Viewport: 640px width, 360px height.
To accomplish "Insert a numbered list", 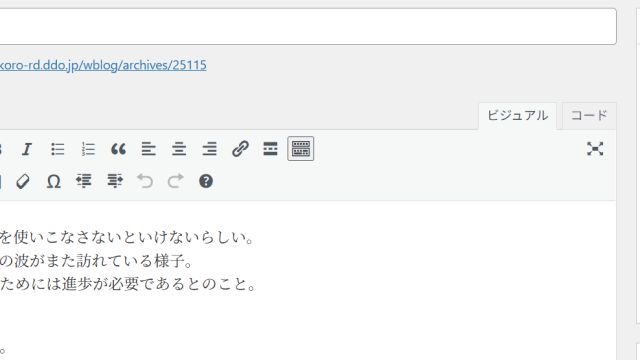I will (88, 149).
